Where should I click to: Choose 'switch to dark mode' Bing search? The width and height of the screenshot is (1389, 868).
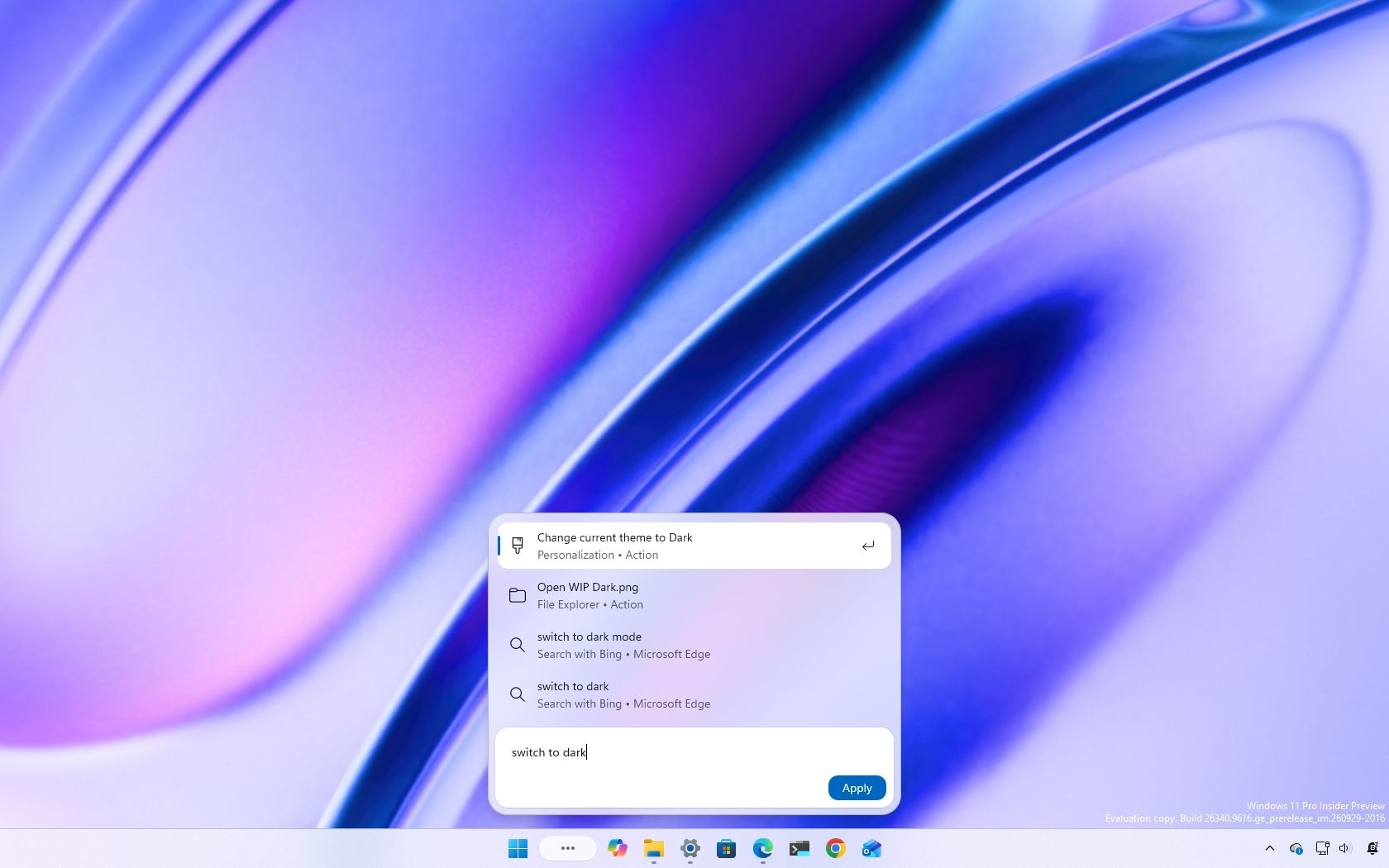pyautogui.click(x=694, y=645)
